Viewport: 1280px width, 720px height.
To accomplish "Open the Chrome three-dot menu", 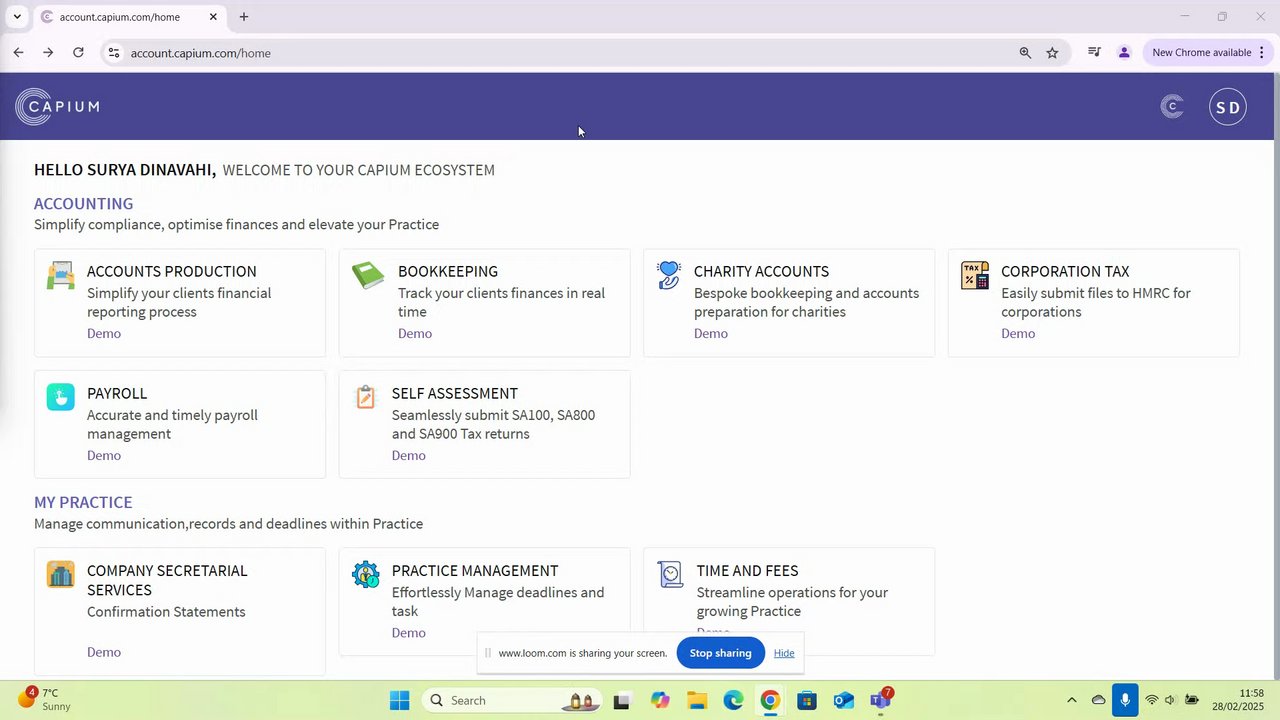I will [x=1262, y=53].
